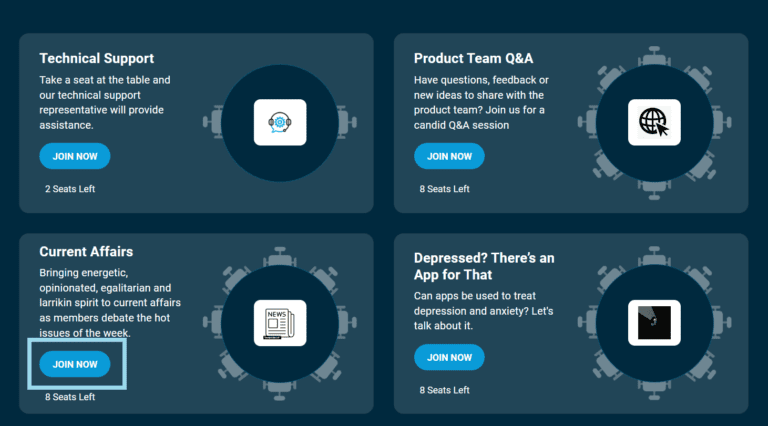This screenshot has width=768, height=426.
Task: Click "8 Seats Left" on the depression card
Action: 445,390
